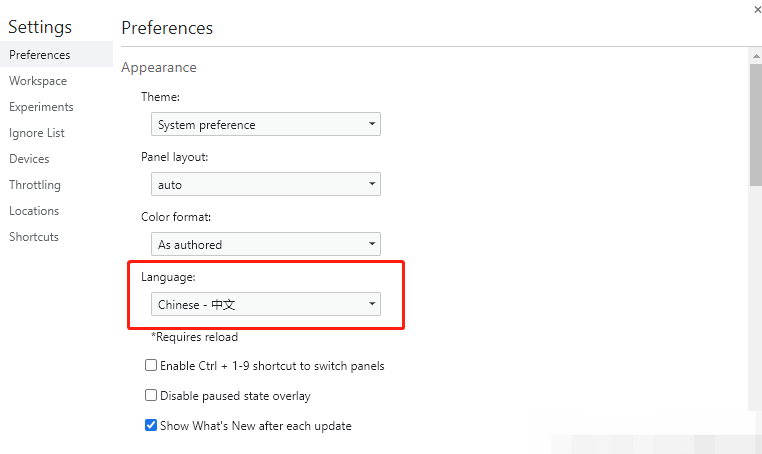Close the Settings panel
Viewport: 762px width, 454px height.
coord(756,8)
